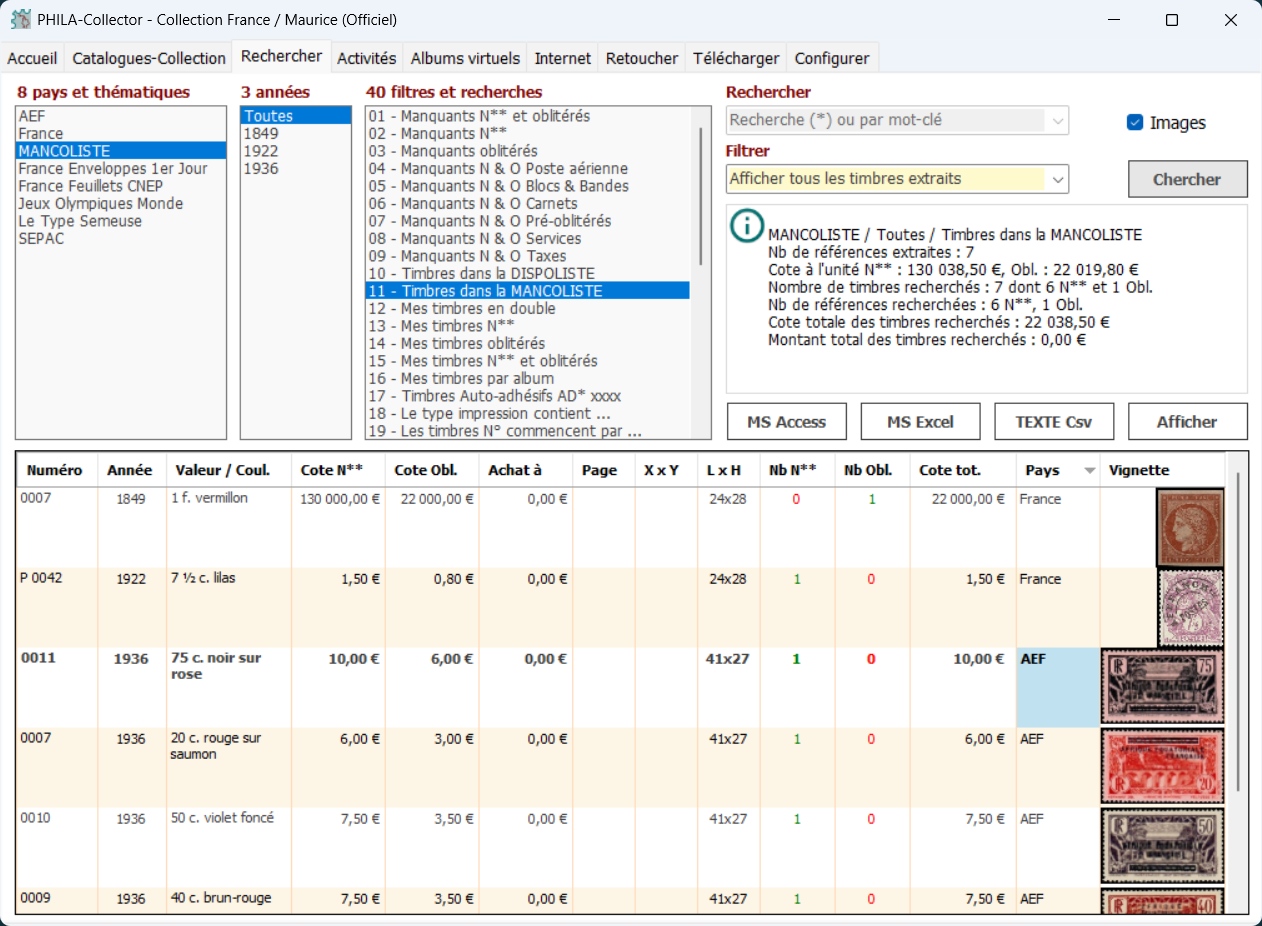1262x926 pixels.
Task: Click the 1 f. vermillon stamp thumbnail
Action: pos(1189,527)
